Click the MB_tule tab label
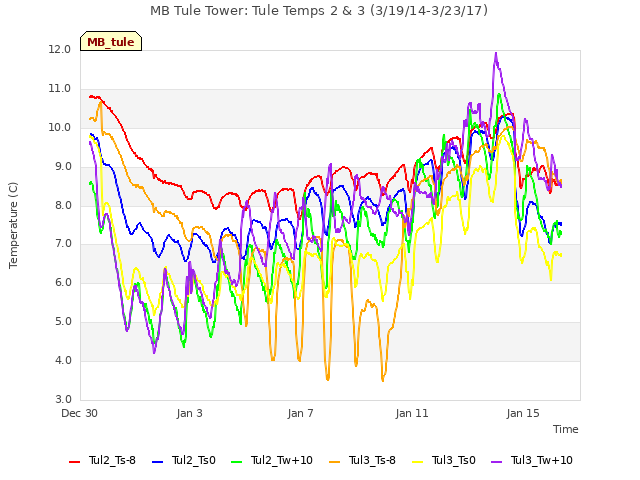Viewport: 640px width, 480px height. 111,42
